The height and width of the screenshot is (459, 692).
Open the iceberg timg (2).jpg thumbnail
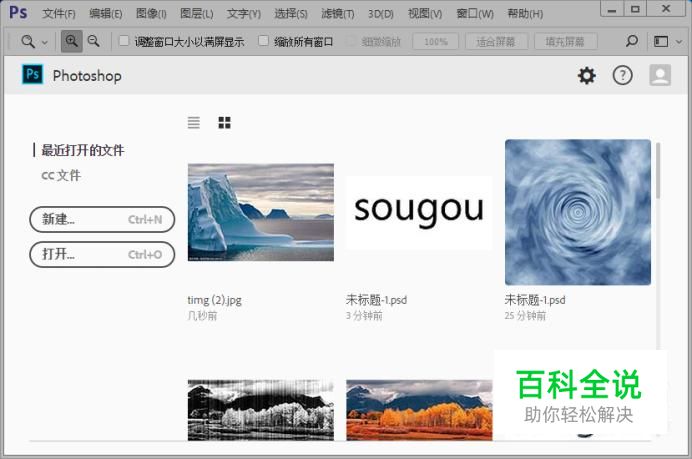261,212
